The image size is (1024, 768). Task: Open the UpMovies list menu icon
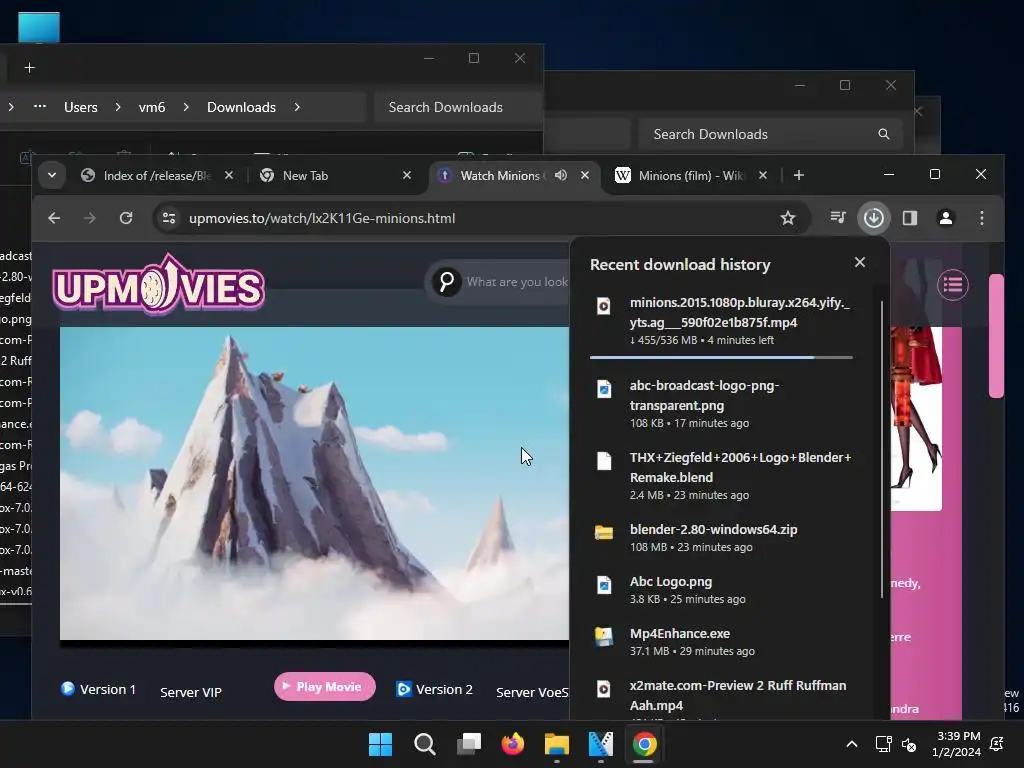[x=953, y=285]
